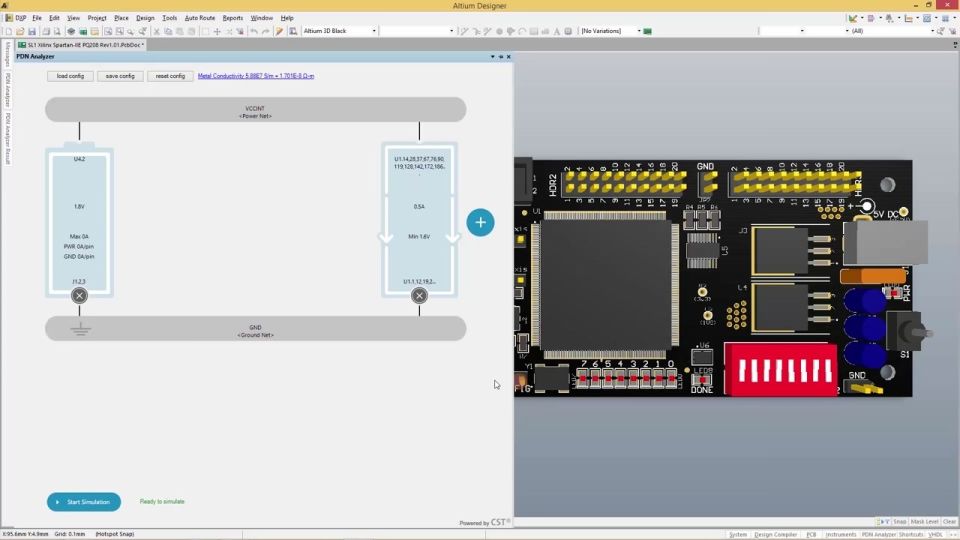Viewport: 960px width, 540px height.
Task: Open the Altium 3D Black view configuration dropdown
Action: click(374, 31)
